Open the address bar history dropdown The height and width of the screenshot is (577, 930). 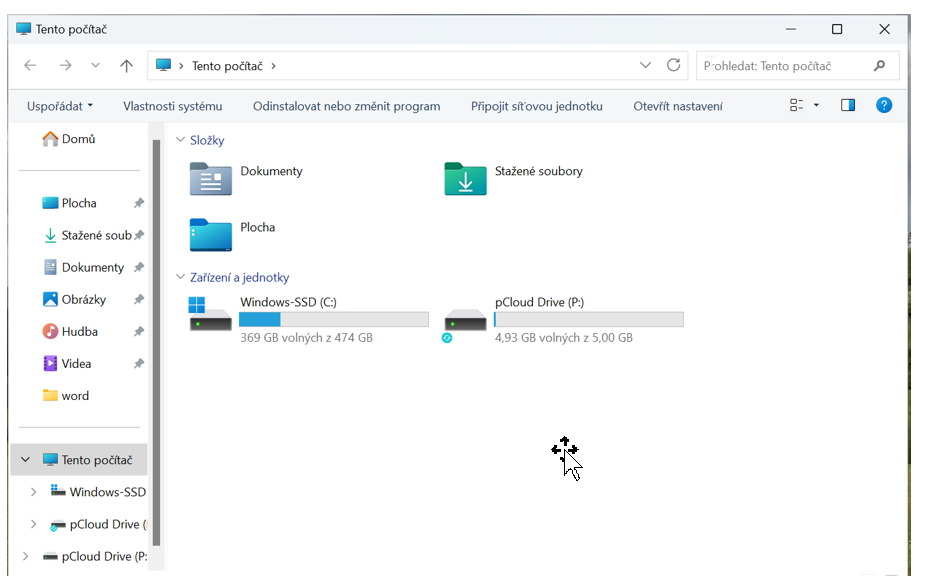(646, 66)
